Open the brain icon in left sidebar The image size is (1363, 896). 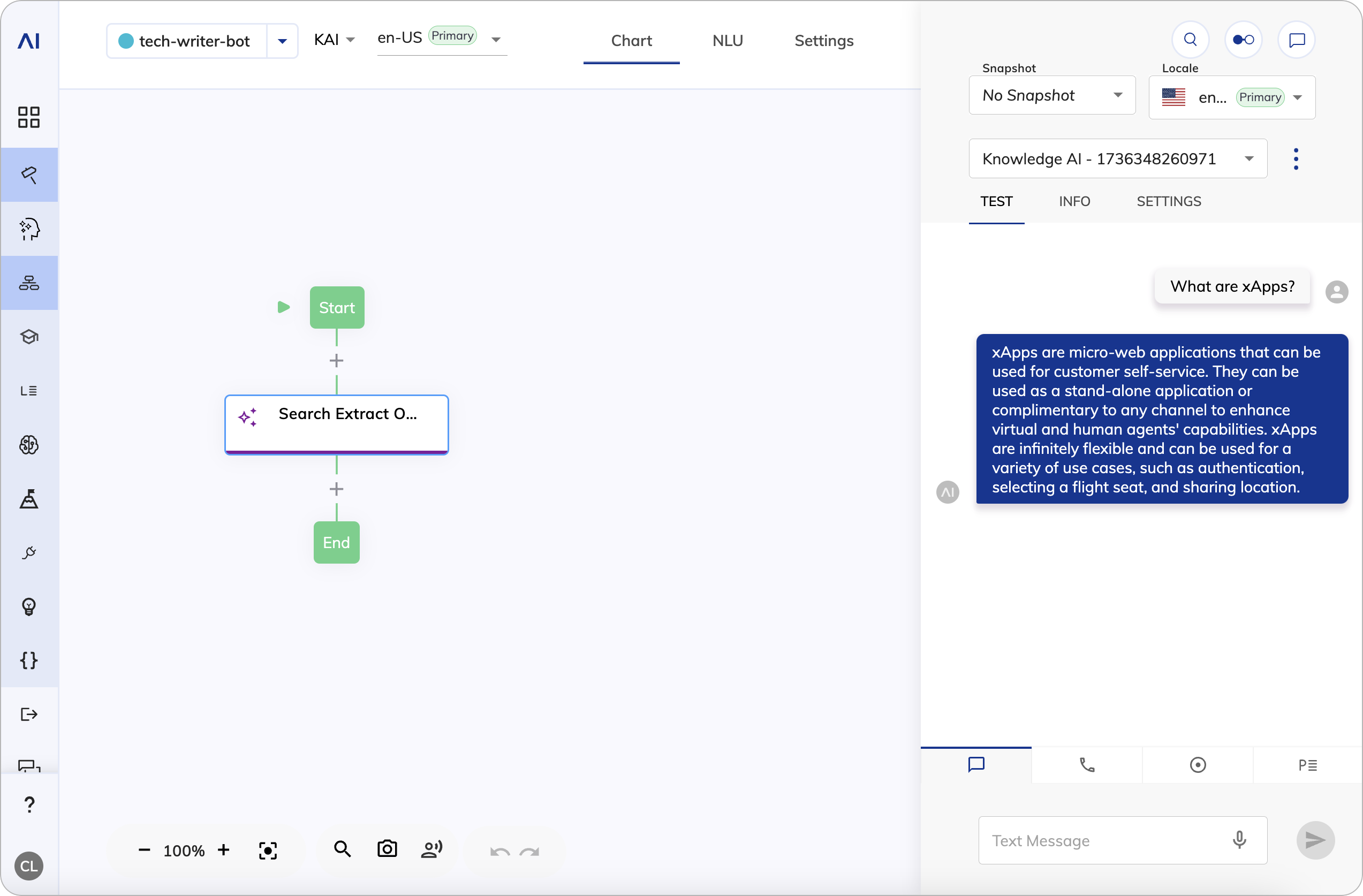click(28, 445)
